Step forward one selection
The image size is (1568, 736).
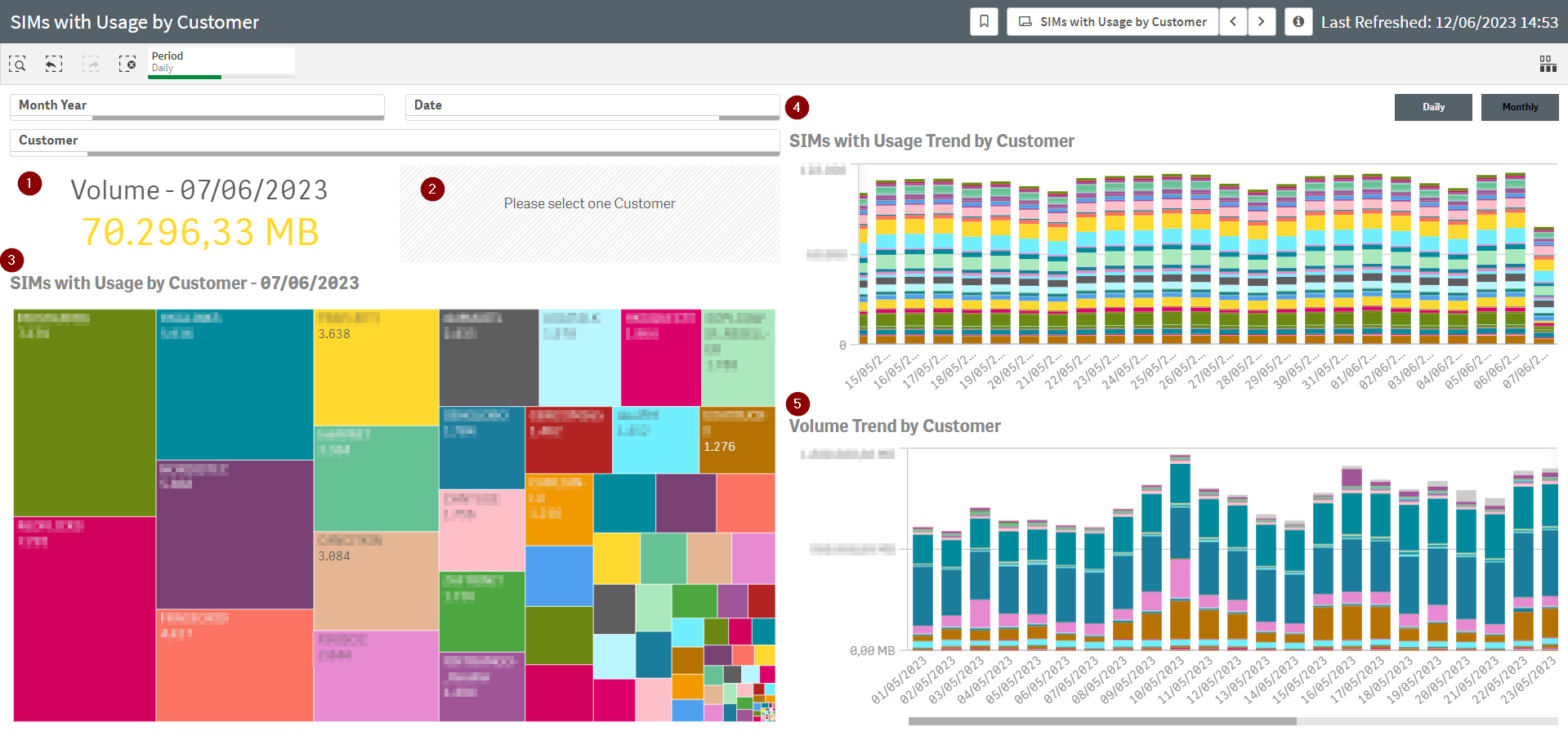(x=91, y=64)
